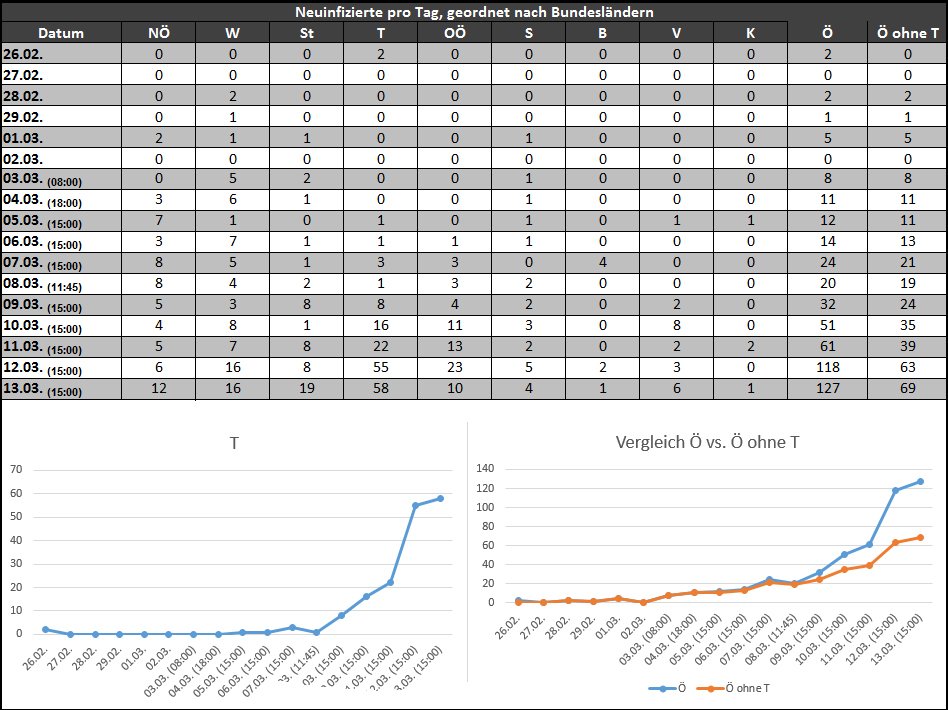Click the value 69 in Ö ohne T column
Screen dimensions: 948x710
[x=907, y=389]
